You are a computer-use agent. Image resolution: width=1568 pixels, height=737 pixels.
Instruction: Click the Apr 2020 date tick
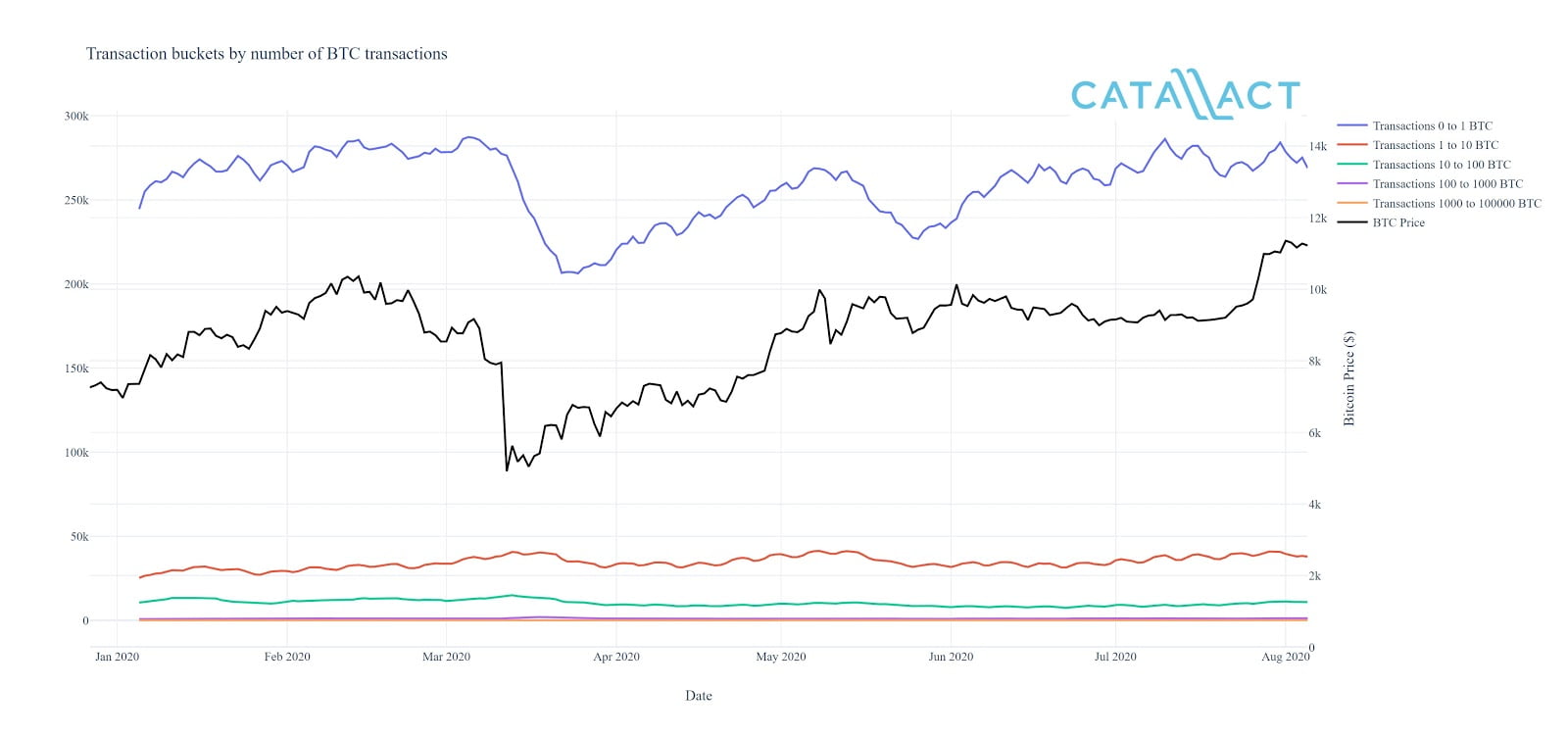click(x=616, y=657)
